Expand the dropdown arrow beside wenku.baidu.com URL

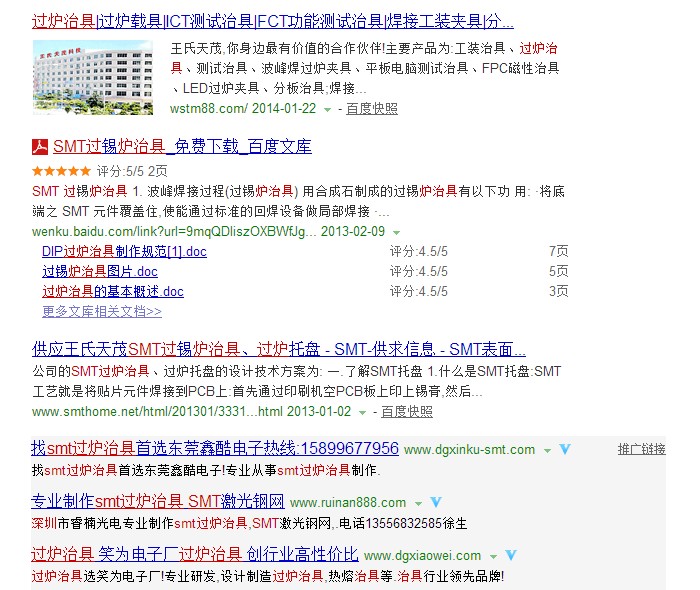pyautogui.click(x=396, y=233)
